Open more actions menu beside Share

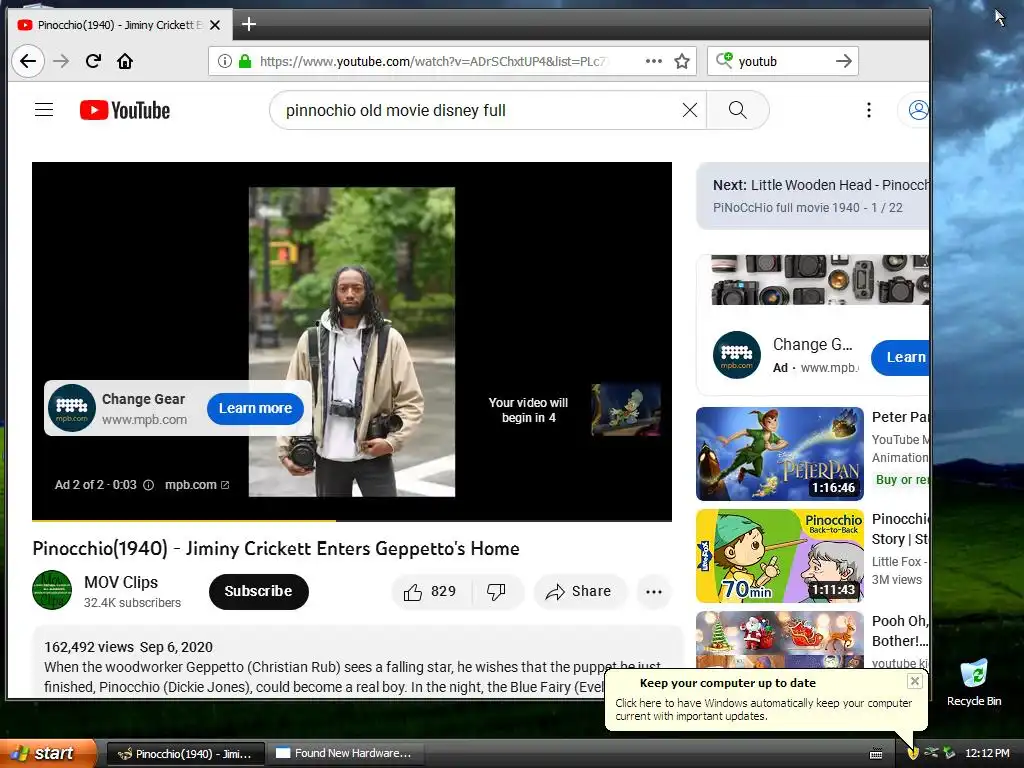click(654, 592)
